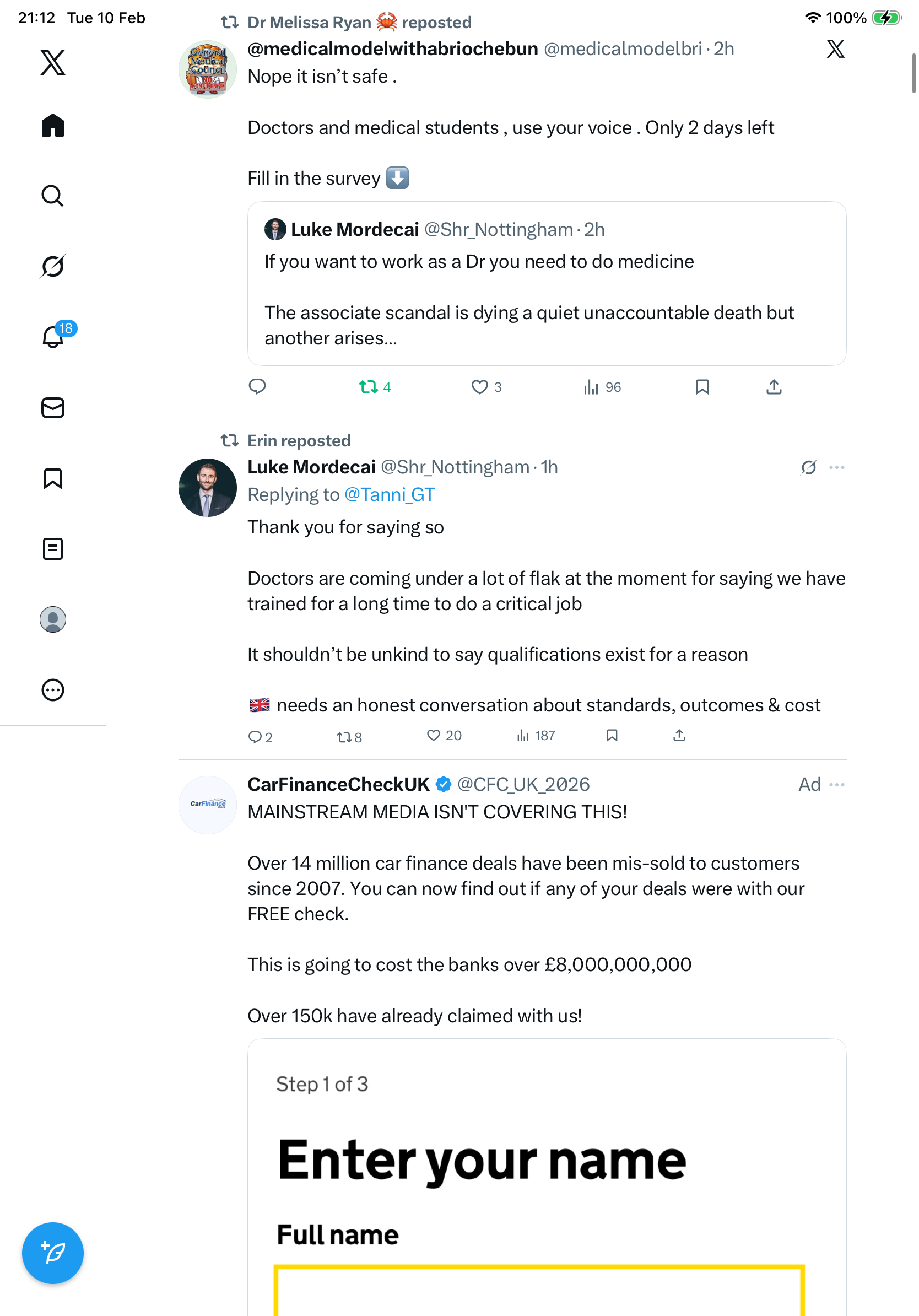Like Luke Mordecai's reply with 20 likes
This screenshot has height=1316, width=919.
pyautogui.click(x=434, y=735)
